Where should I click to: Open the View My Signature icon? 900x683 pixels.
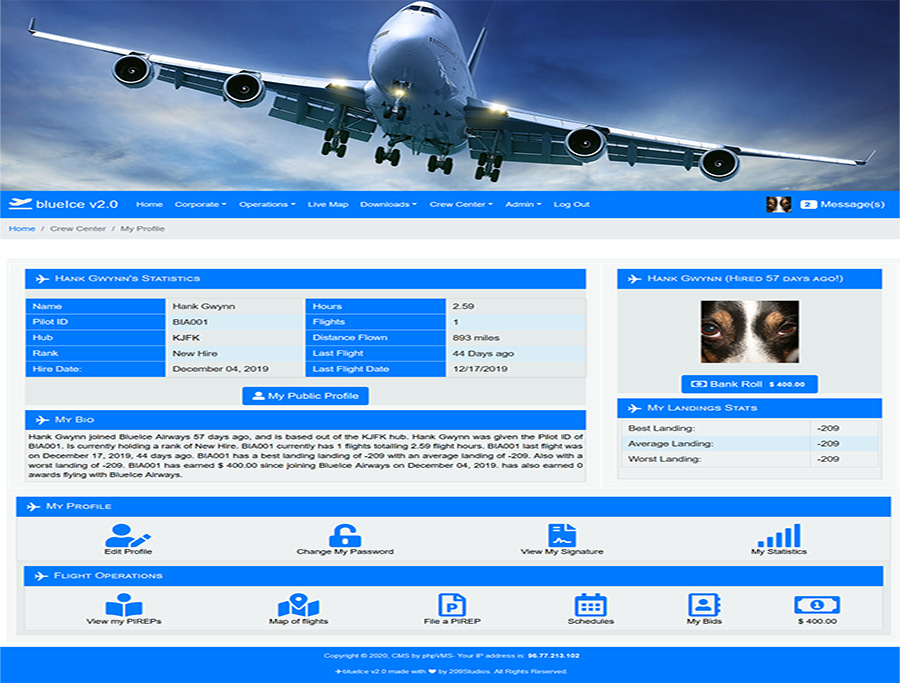coord(562,535)
